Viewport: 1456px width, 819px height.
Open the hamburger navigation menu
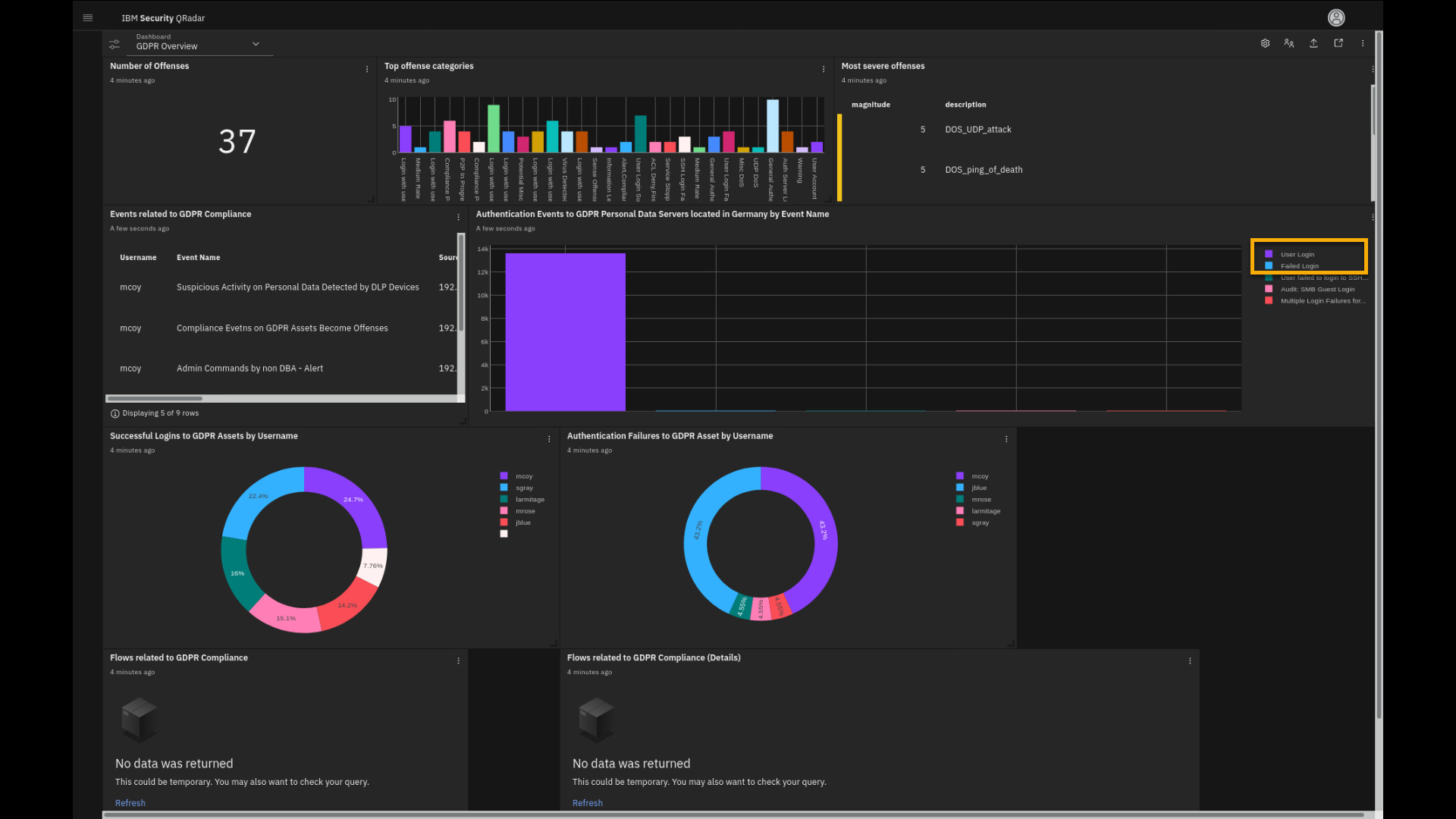click(88, 17)
